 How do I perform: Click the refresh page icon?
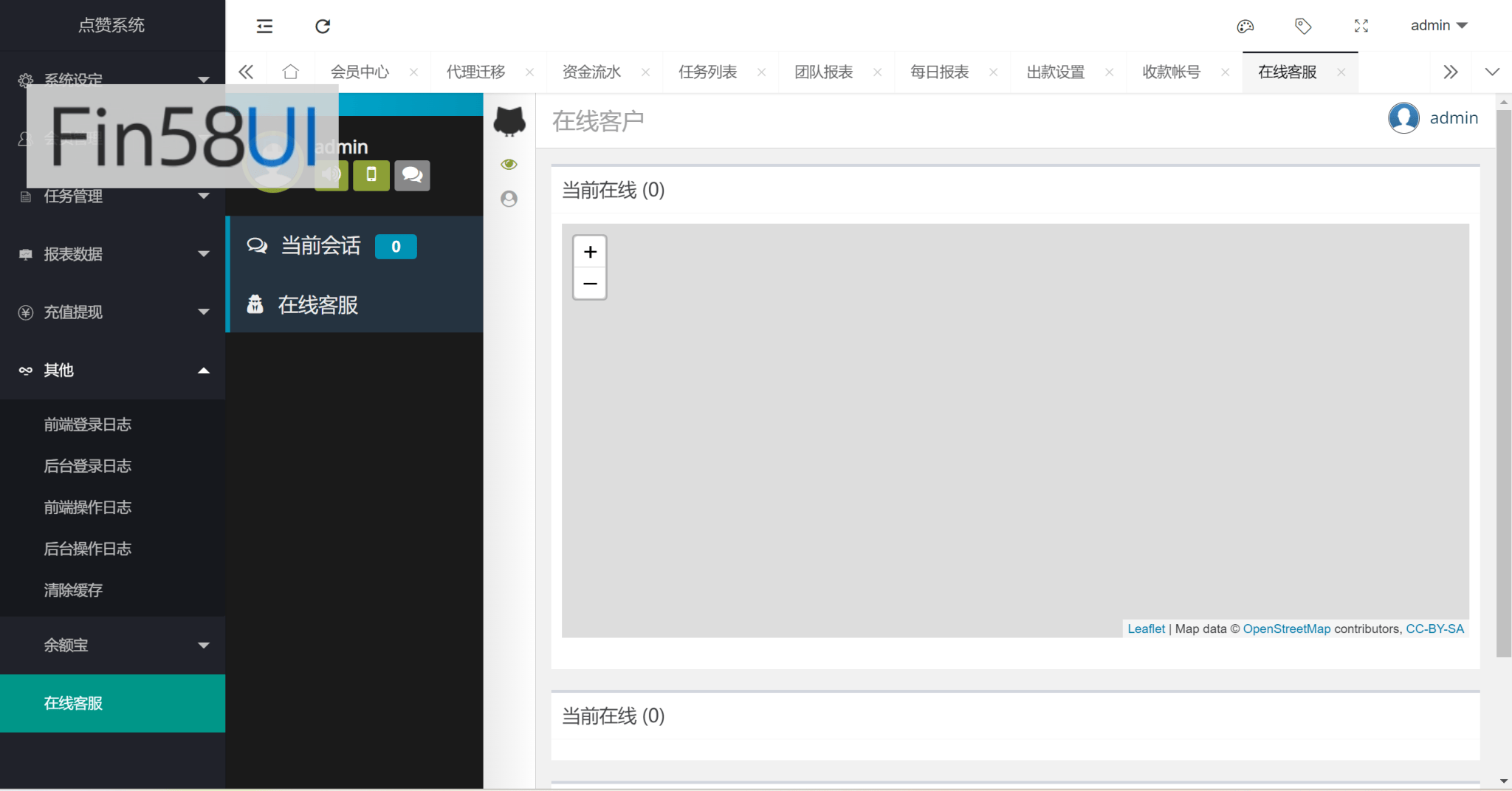pyautogui.click(x=323, y=27)
